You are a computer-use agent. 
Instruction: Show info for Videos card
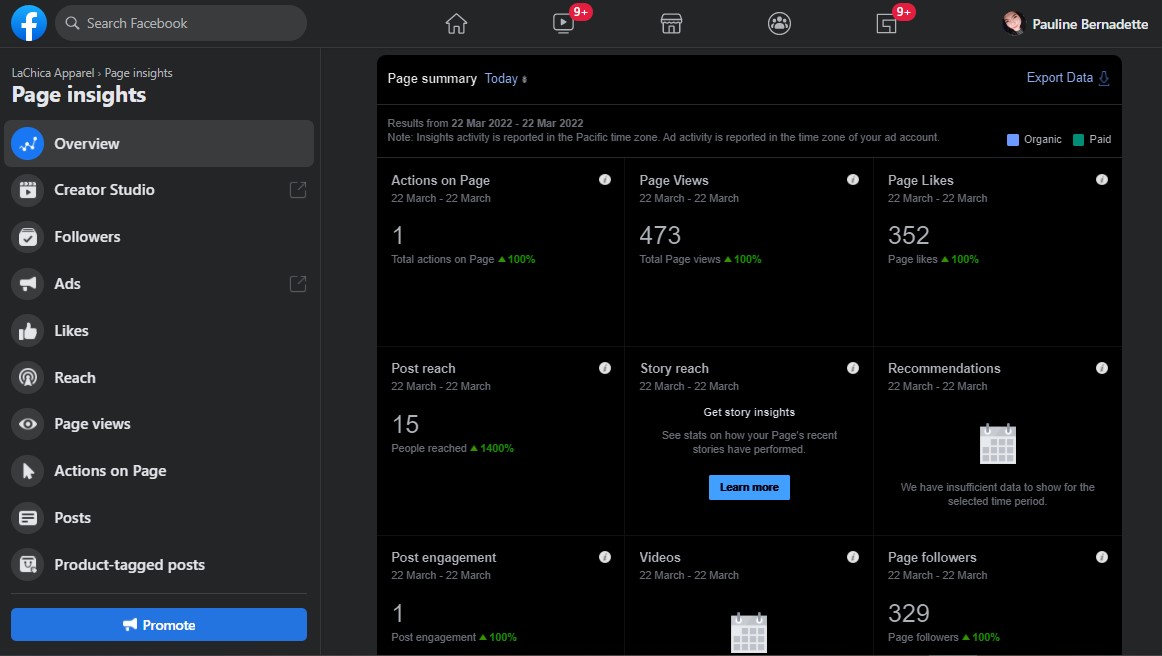tap(853, 557)
